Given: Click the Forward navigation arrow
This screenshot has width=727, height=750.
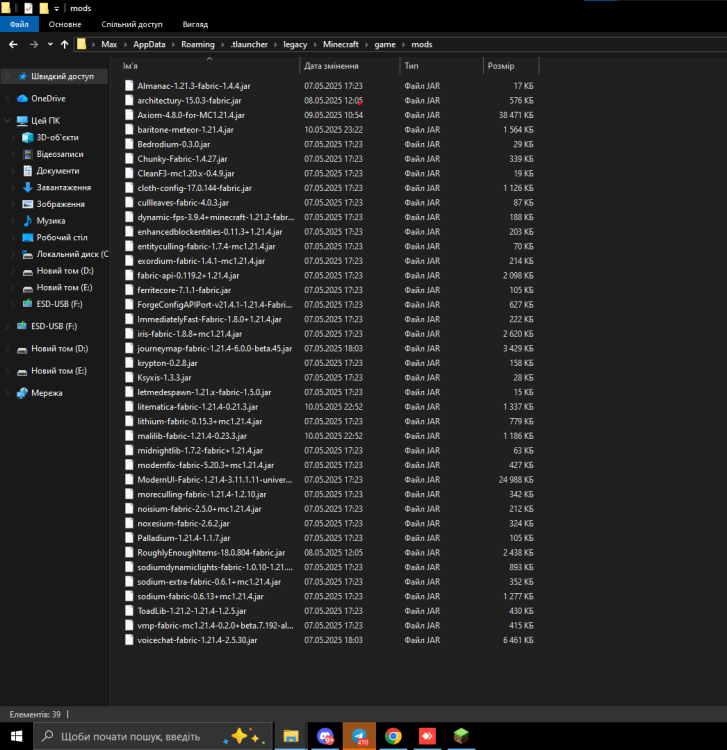Looking at the screenshot, I should pyautogui.click(x=33, y=44).
